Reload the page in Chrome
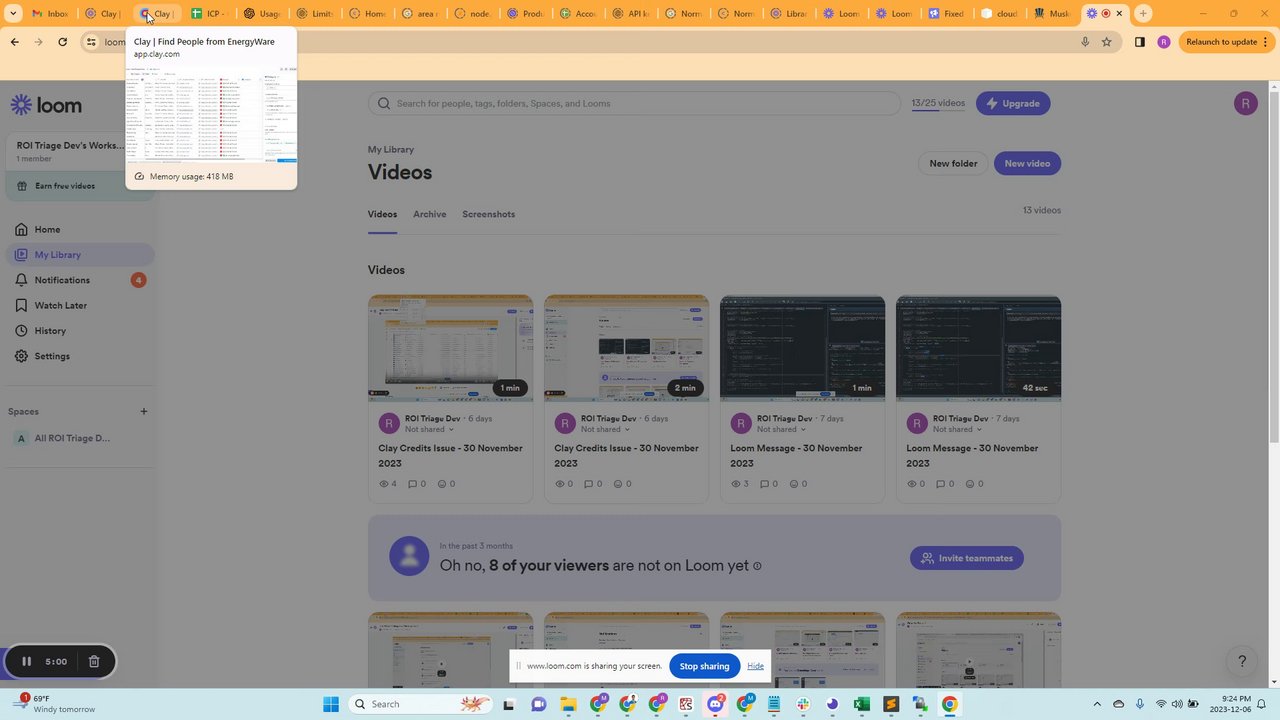1280x720 pixels. 62,42
